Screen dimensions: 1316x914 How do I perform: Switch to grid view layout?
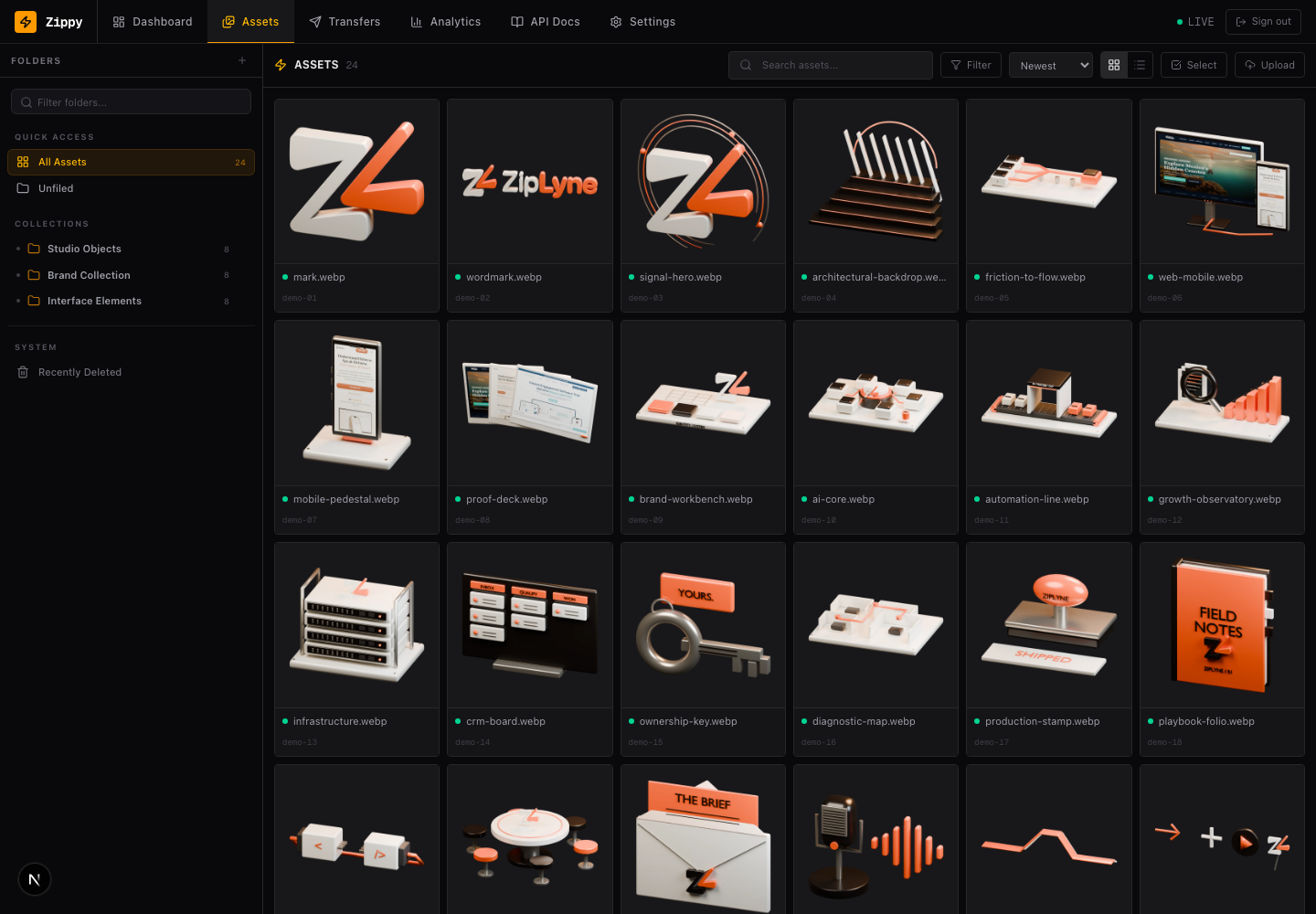click(x=1114, y=65)
